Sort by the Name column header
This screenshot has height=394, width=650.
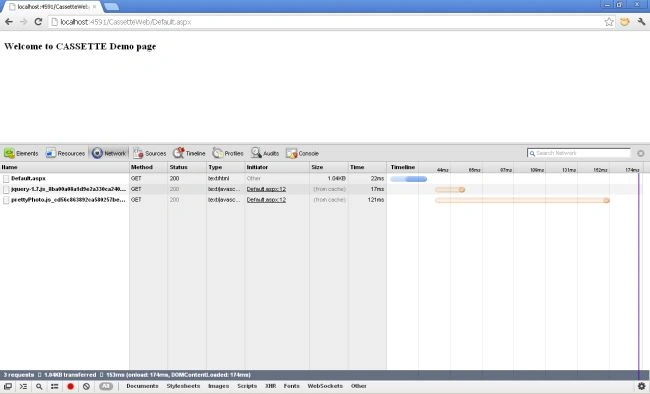(65, 167)
